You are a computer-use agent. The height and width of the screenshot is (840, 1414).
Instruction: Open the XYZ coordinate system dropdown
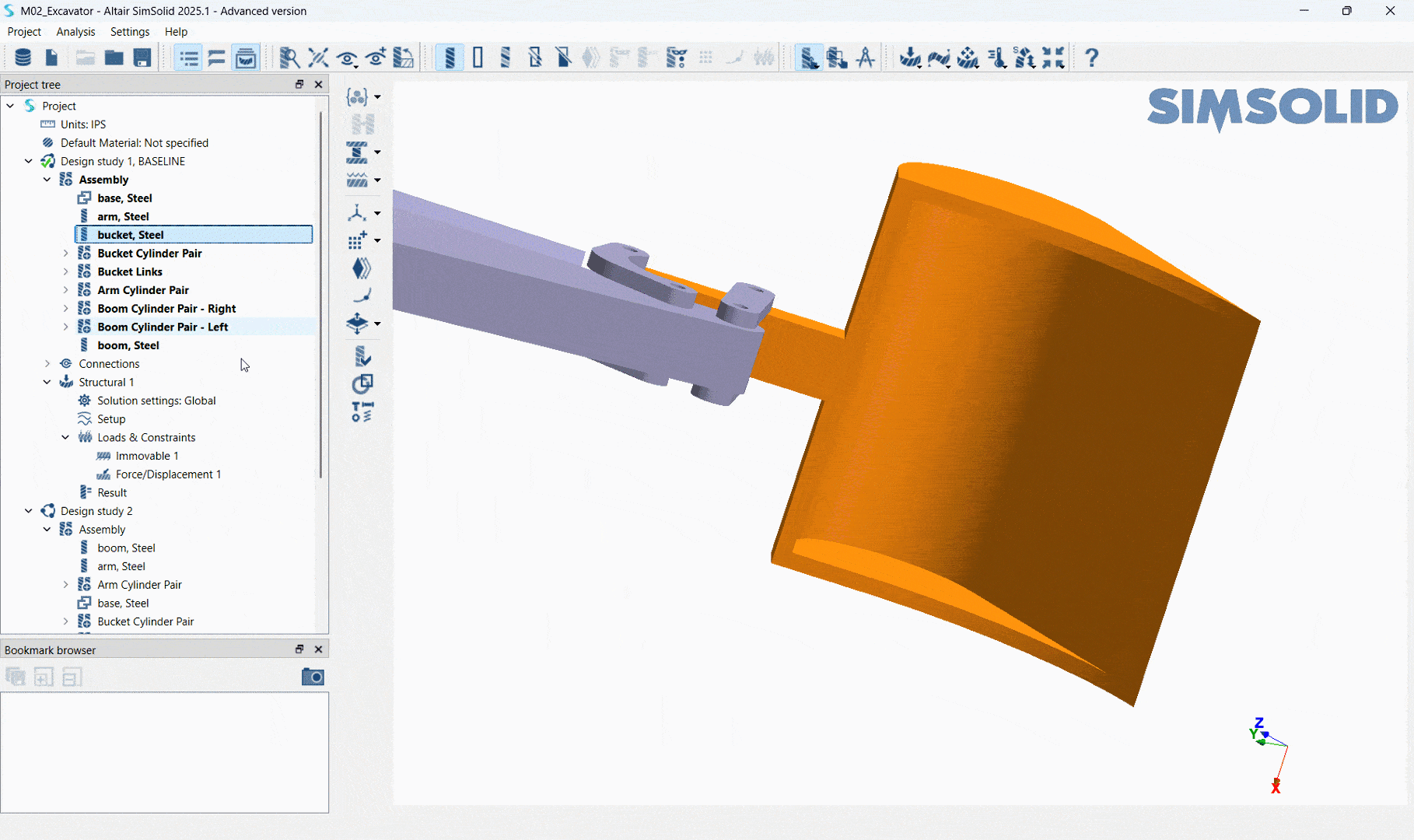click(x=362, y=213)
